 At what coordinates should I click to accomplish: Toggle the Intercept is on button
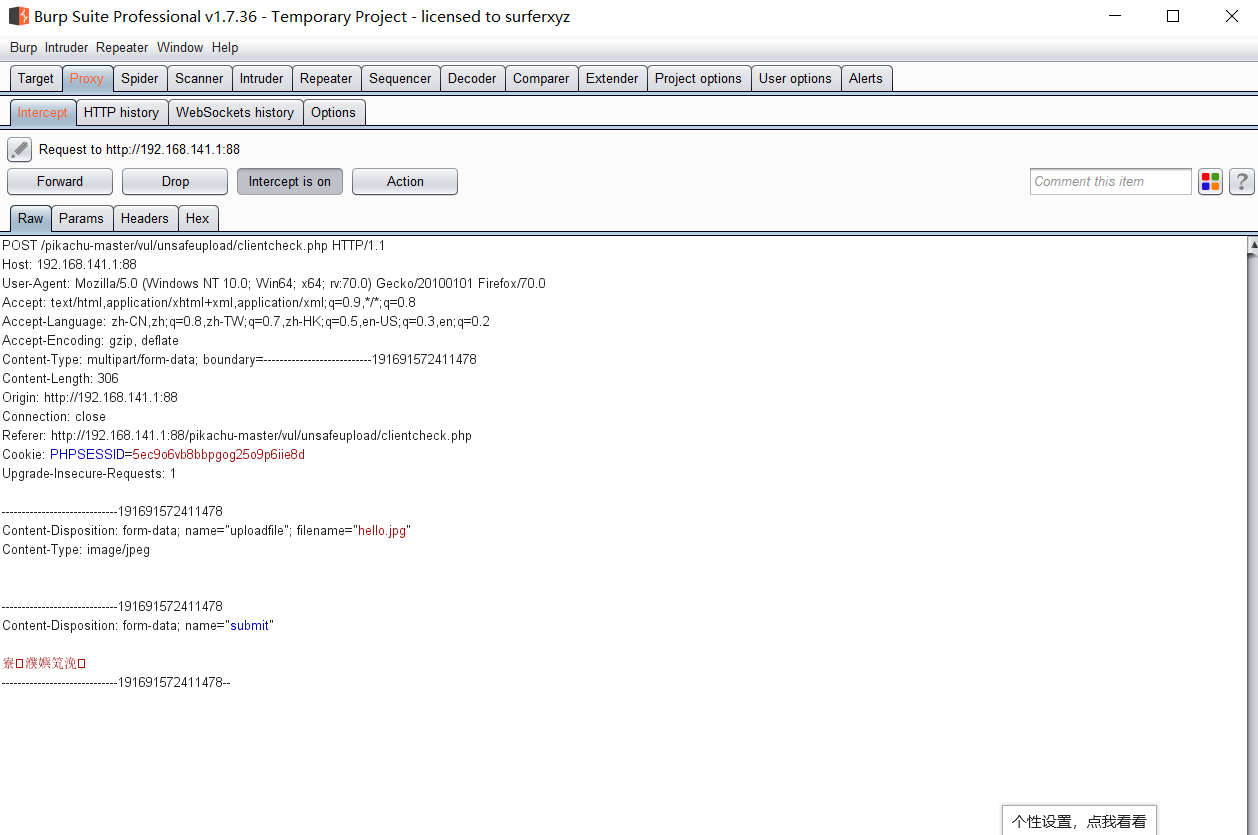pos(290,181)
